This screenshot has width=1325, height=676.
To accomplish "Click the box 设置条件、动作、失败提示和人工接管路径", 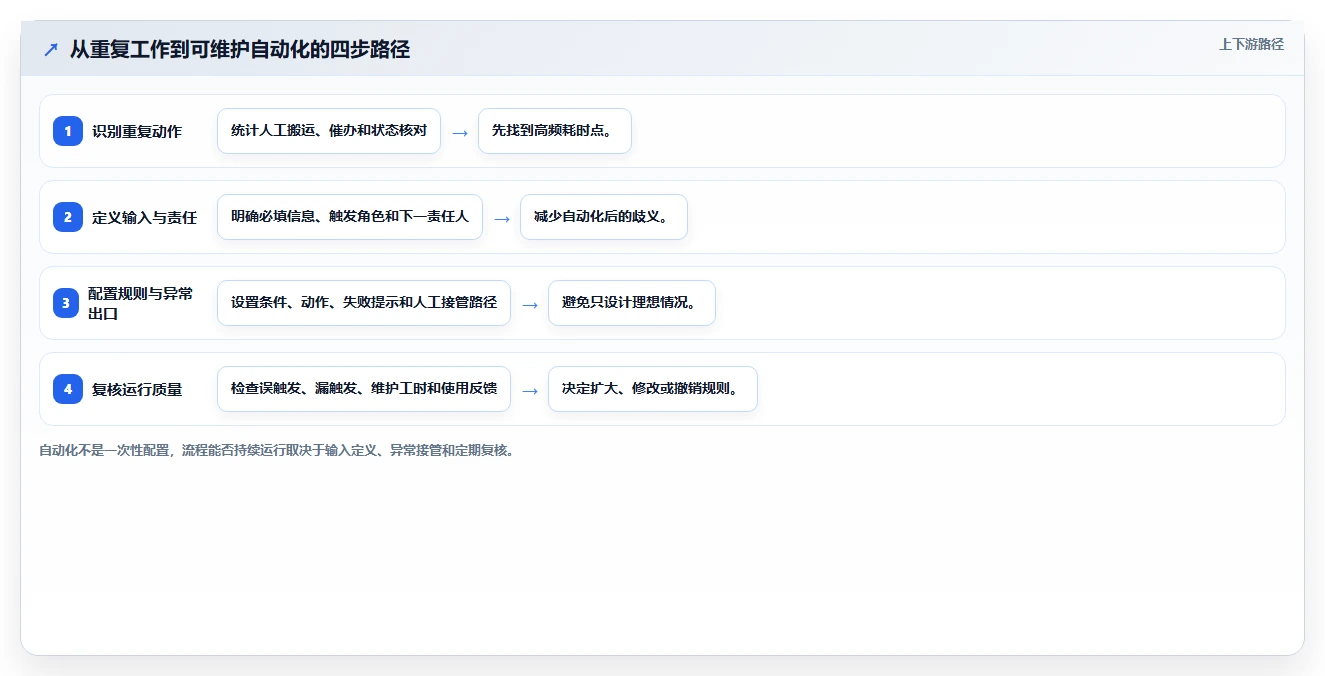I will coord(364,303).
